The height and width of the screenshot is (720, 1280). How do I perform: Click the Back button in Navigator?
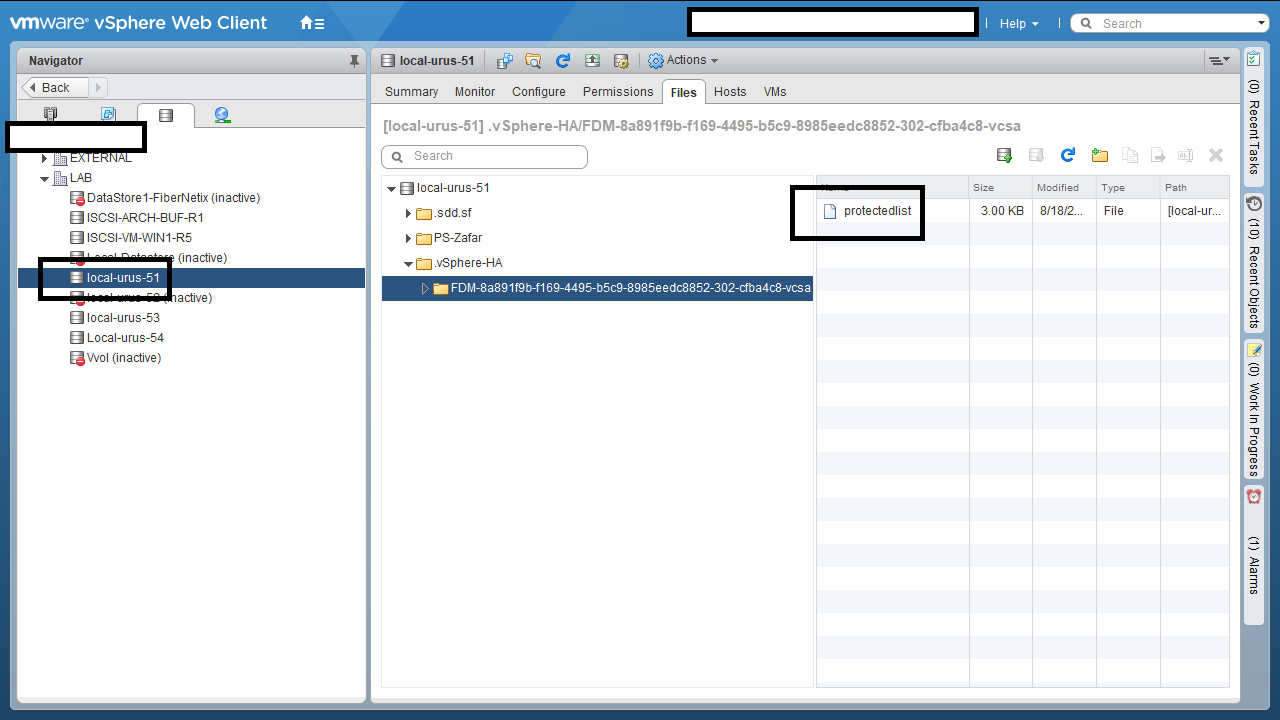(55, 87)
